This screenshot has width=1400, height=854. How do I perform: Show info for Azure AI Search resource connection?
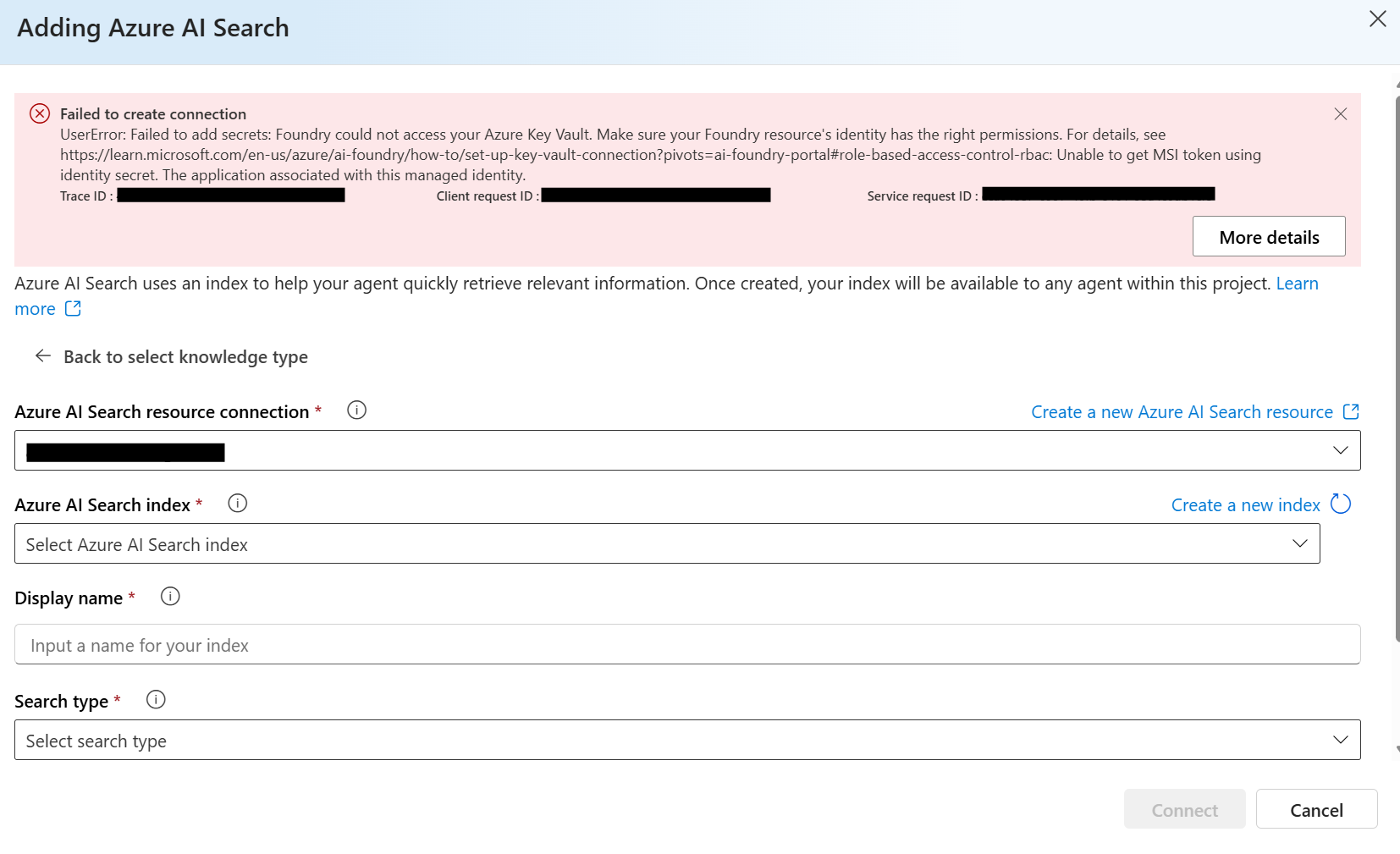click(x=357, y=410)
